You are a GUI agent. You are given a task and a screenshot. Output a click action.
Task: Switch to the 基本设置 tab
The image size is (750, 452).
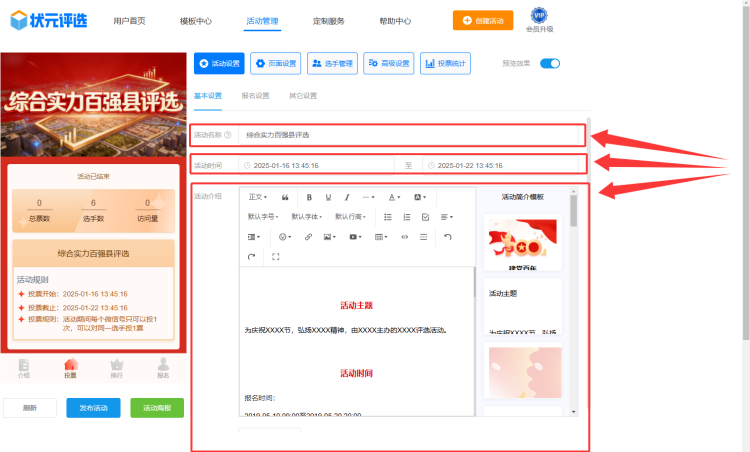(208, 96)
